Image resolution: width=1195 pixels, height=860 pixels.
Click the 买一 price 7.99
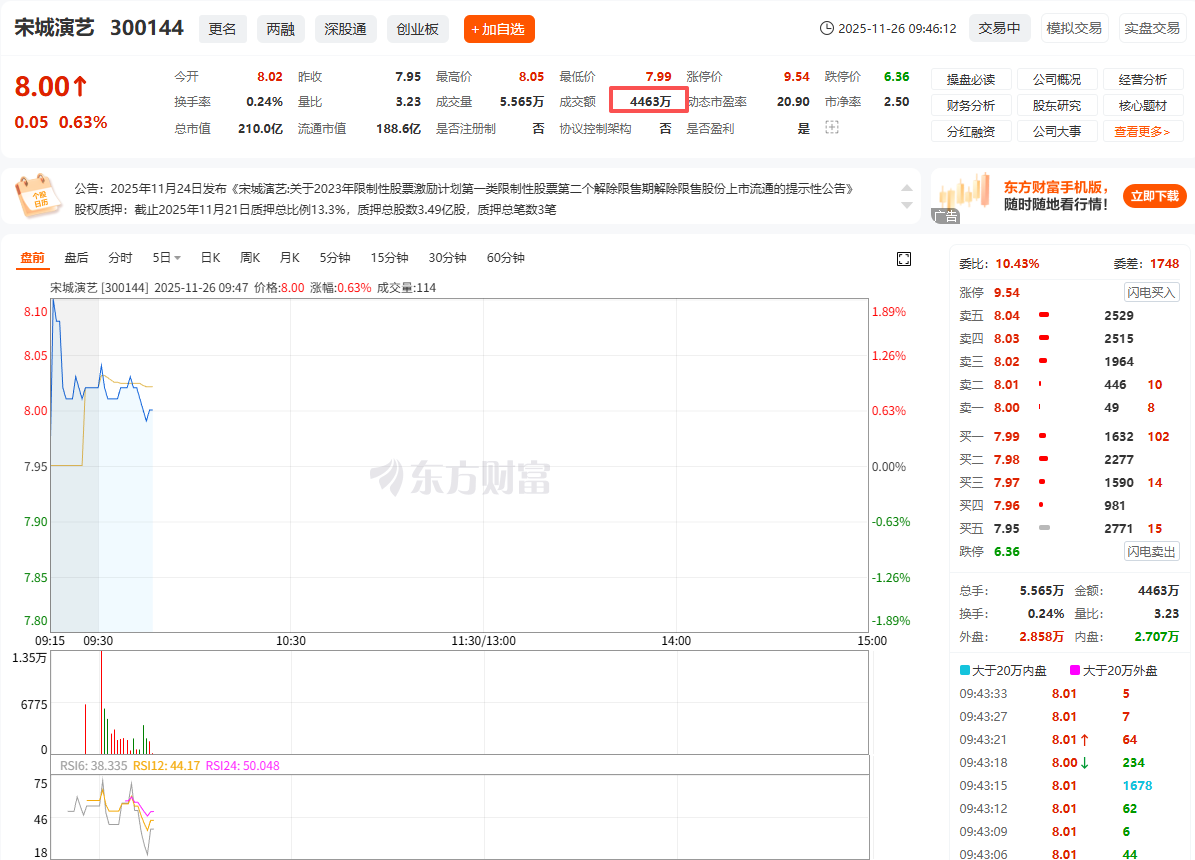pyautogui.click(x=1006, y=436)
